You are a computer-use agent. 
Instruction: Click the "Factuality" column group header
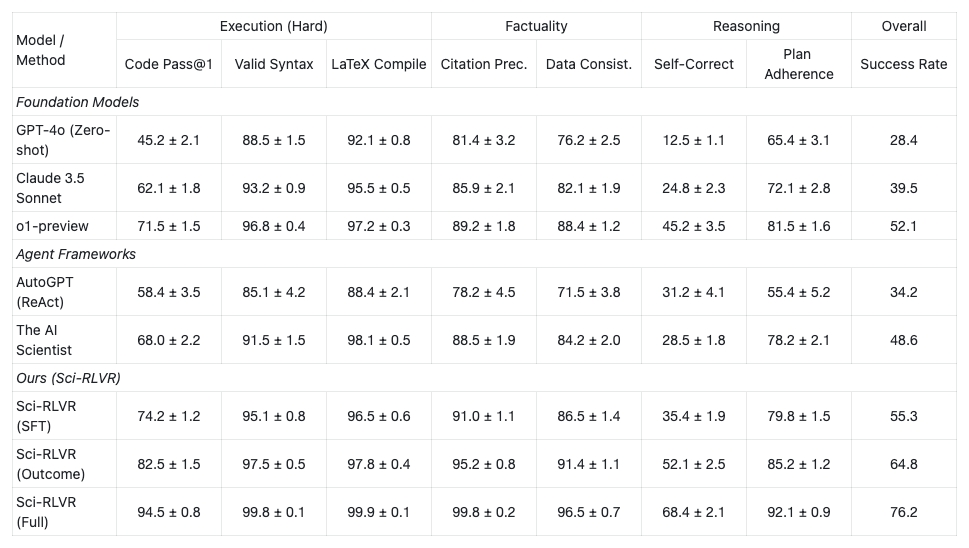[x=536, y=26]
